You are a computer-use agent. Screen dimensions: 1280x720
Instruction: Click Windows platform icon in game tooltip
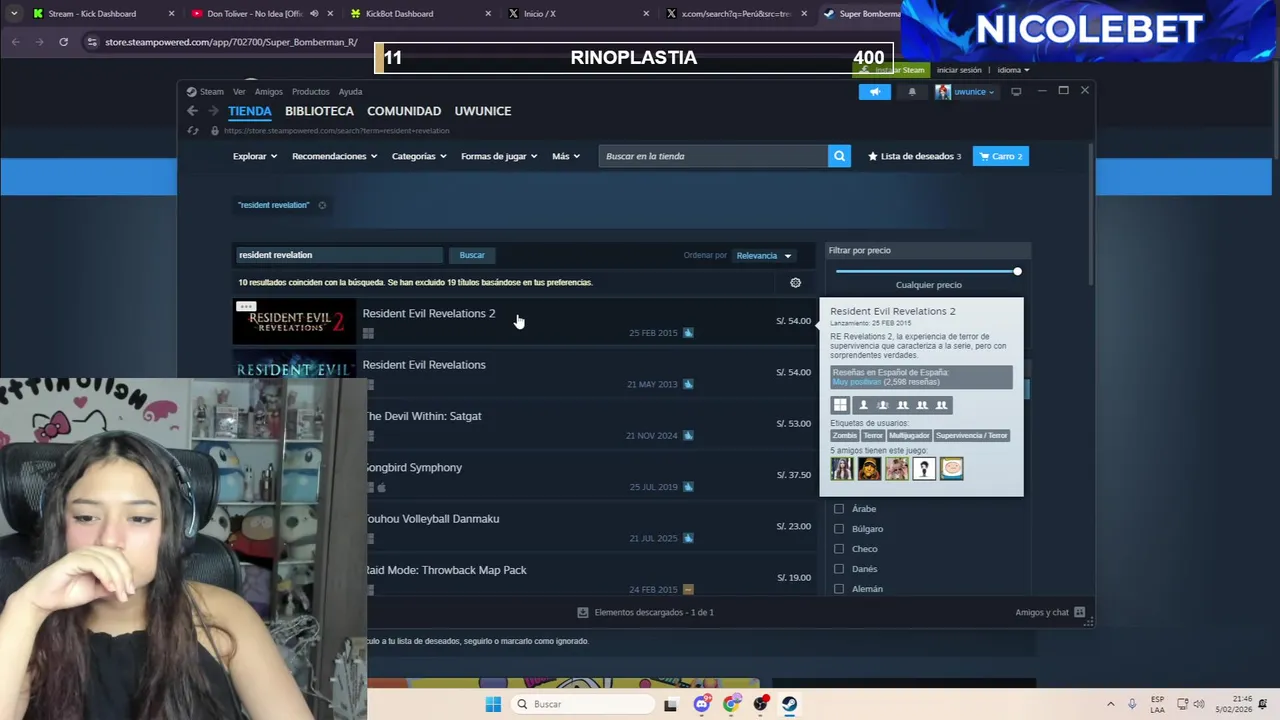click(x=840, y=405)
